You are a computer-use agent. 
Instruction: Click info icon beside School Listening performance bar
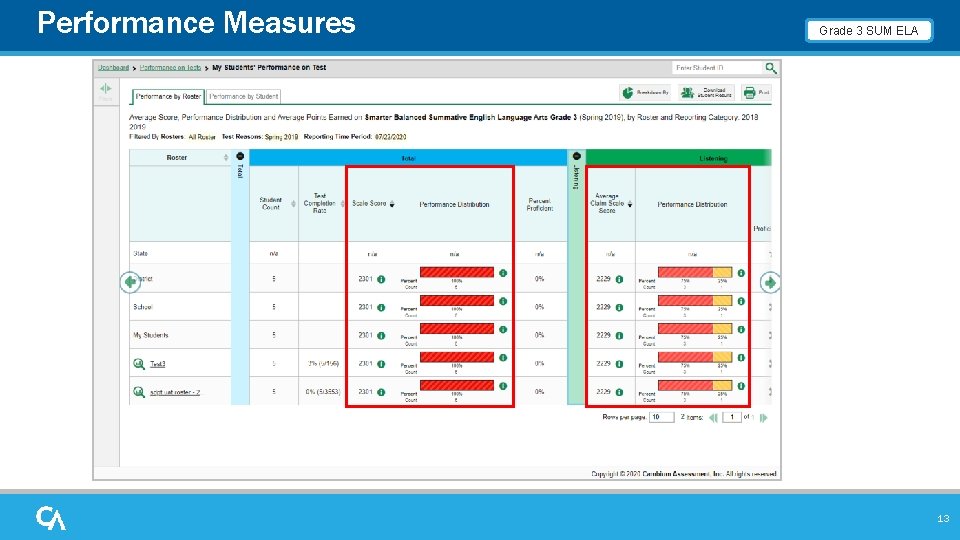pos(741,301)
